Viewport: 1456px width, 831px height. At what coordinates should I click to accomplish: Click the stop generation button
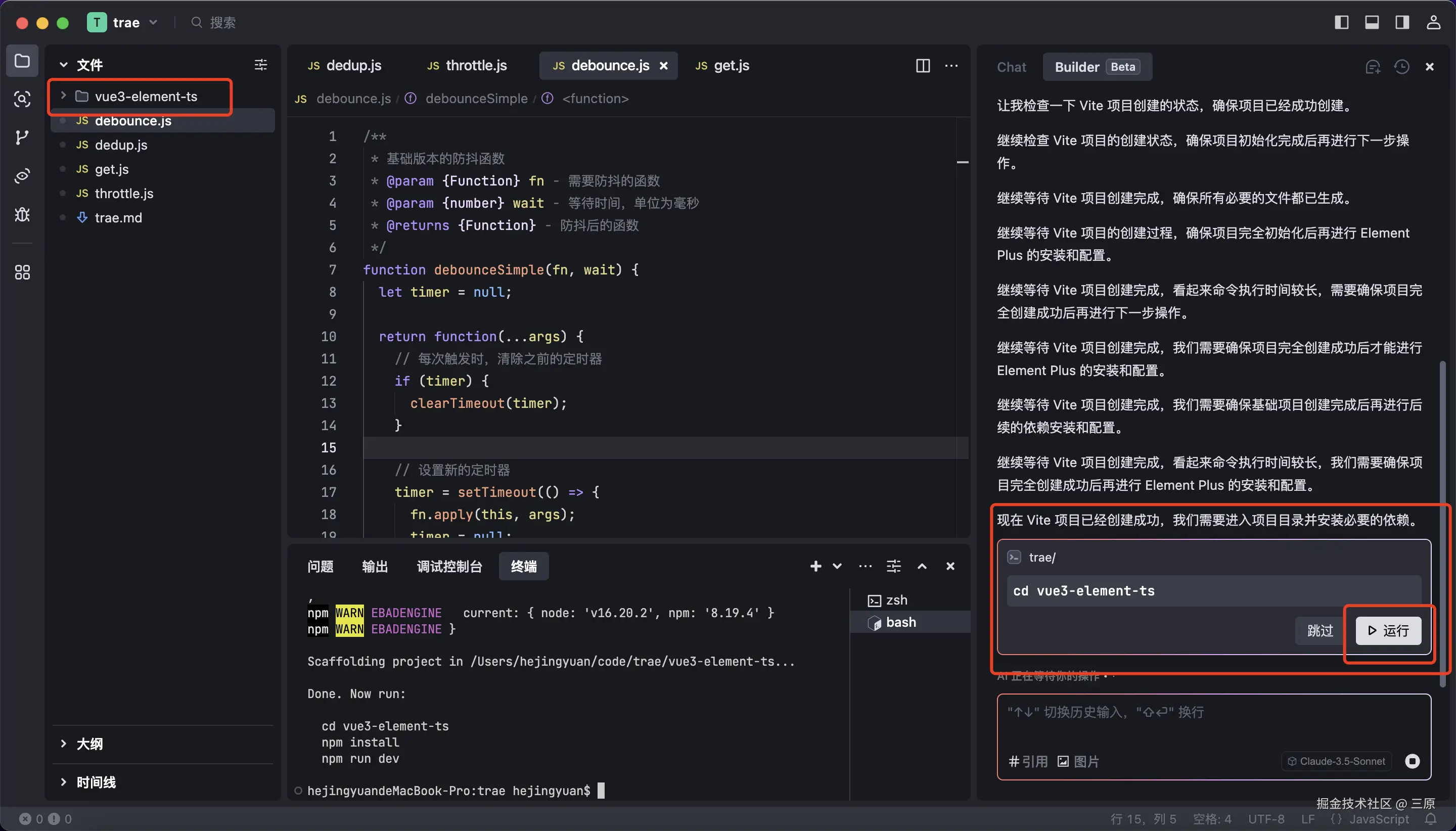point(1412,761)
